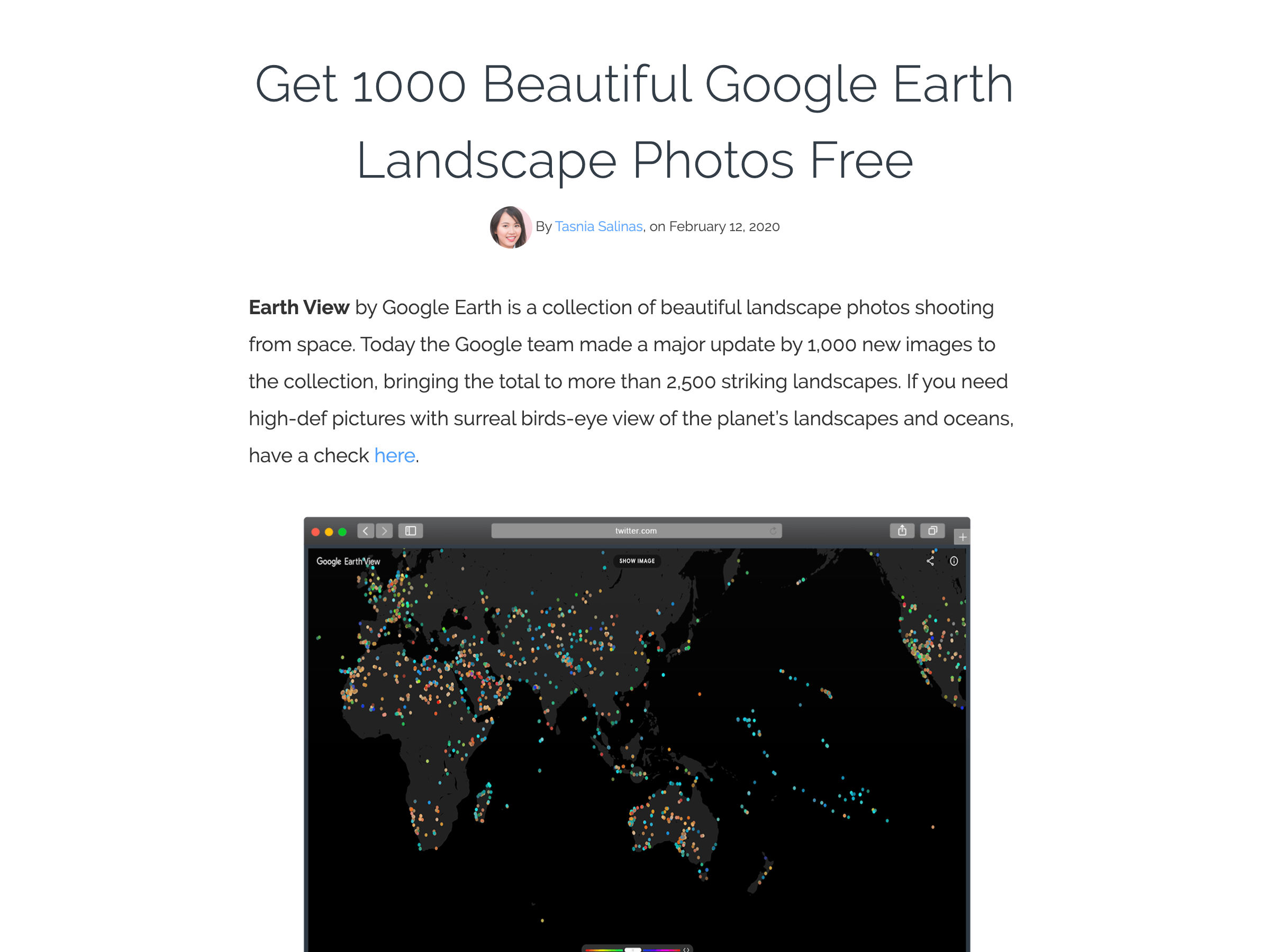This screenshot has height=952, width=1270.
Task: Click the green maximize window dot
Action: [342, 532]
